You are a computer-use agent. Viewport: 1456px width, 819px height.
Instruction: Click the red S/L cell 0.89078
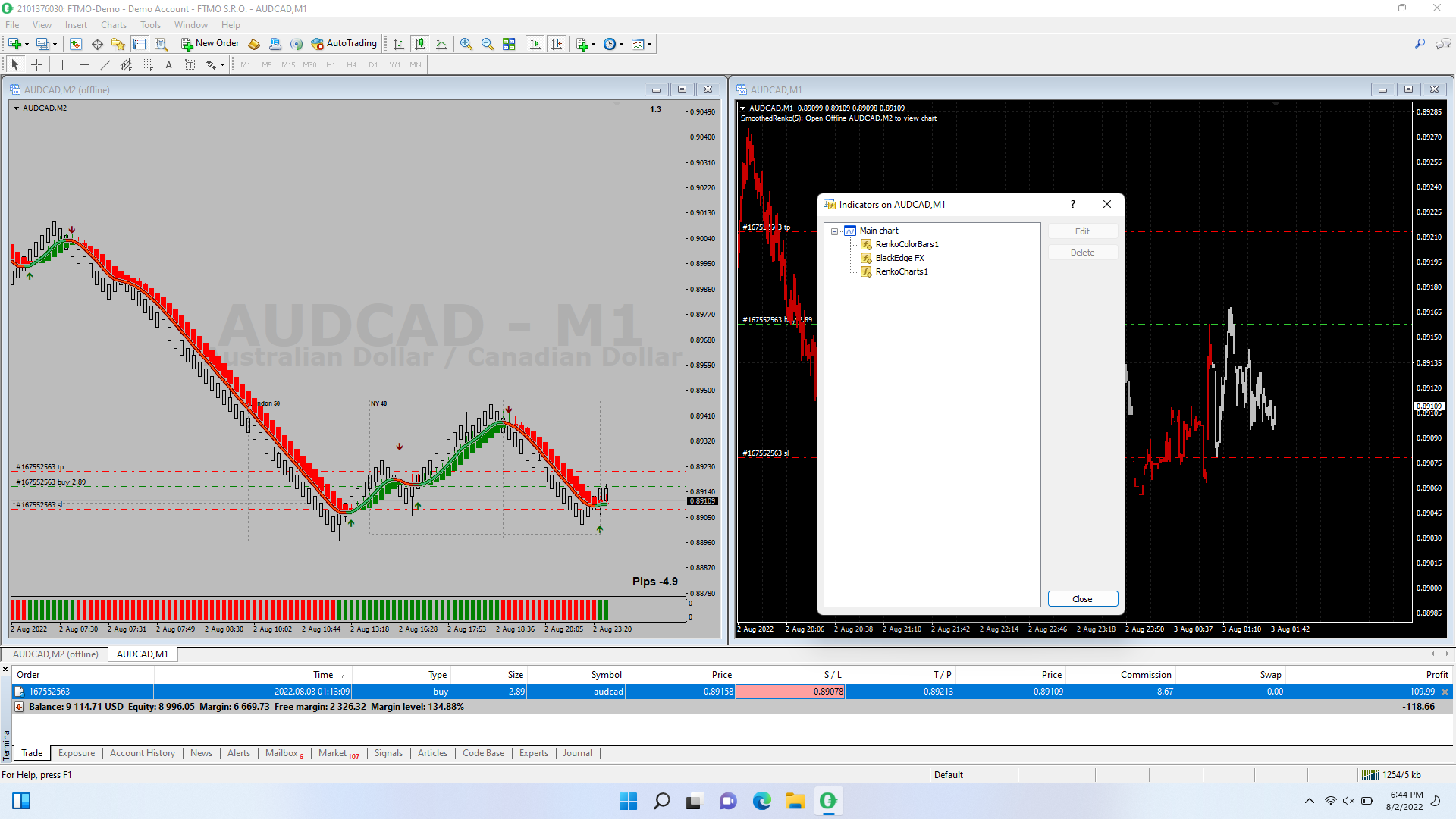790,692
